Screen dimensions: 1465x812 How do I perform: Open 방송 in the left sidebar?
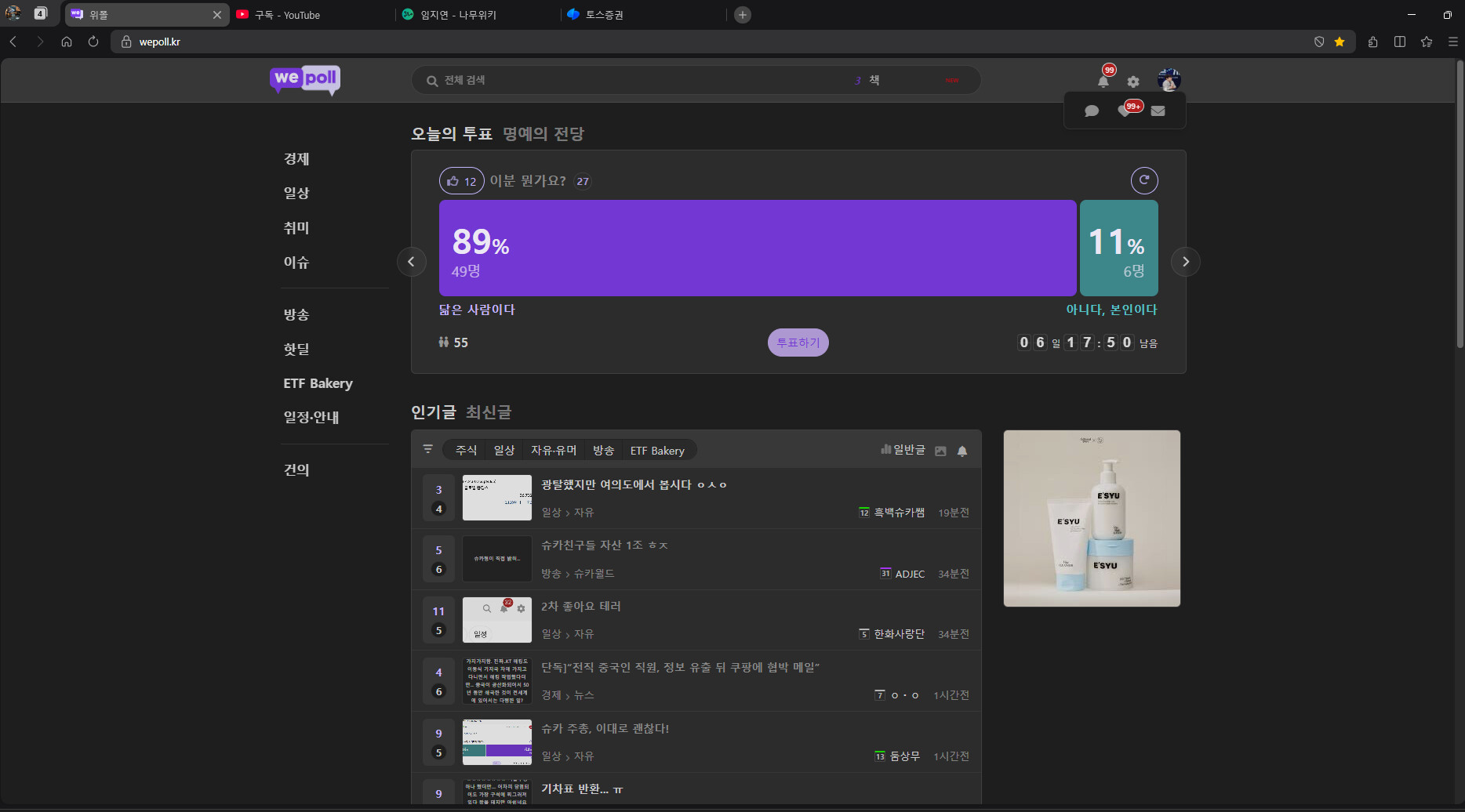[x=296, y=314]
